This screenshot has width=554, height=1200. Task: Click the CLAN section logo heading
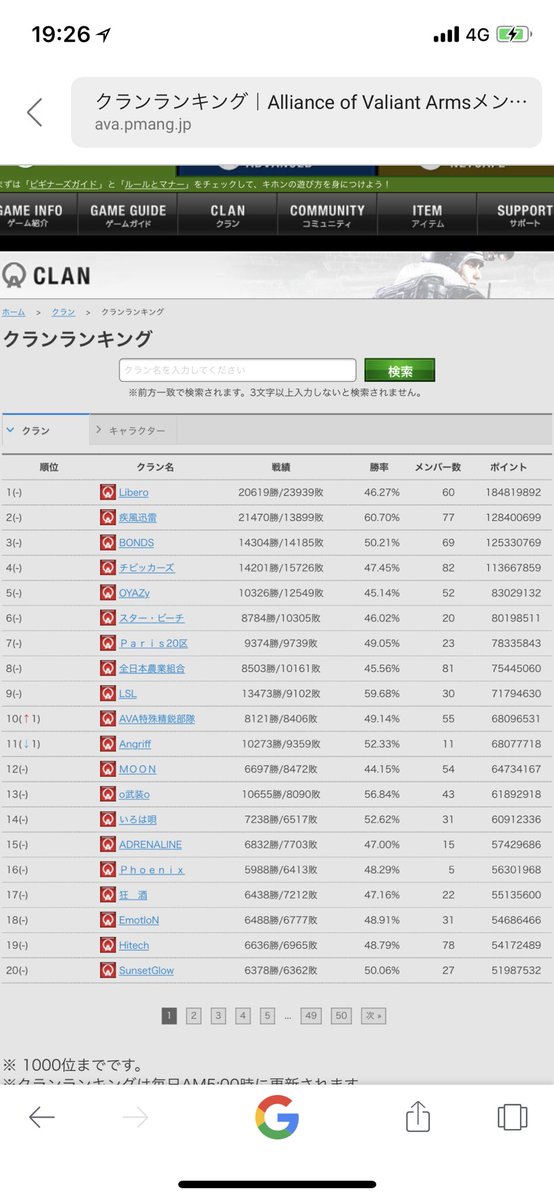coord(46,276)
